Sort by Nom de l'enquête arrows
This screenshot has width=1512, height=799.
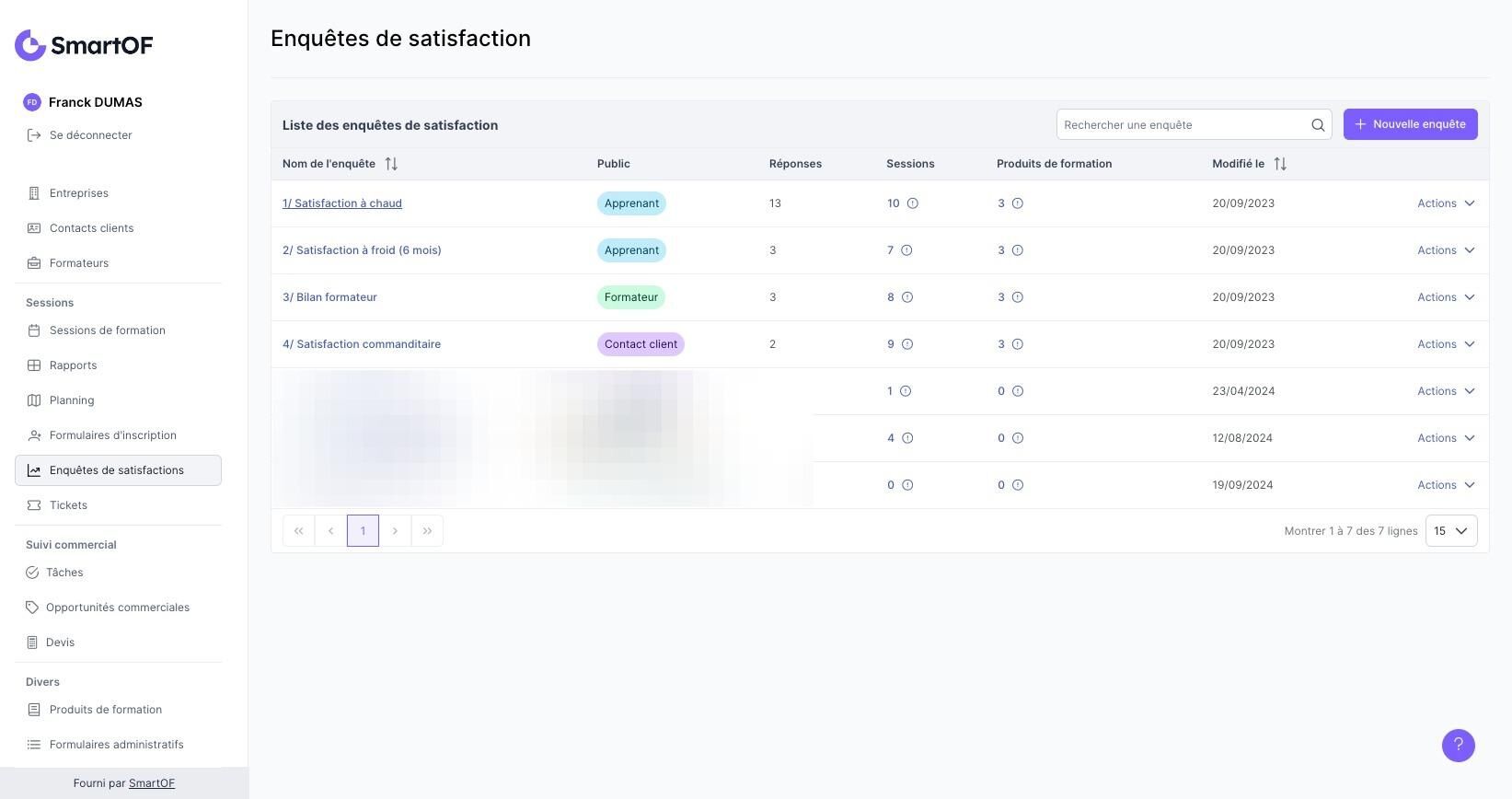pyautogui.click(x=391, y=164)
